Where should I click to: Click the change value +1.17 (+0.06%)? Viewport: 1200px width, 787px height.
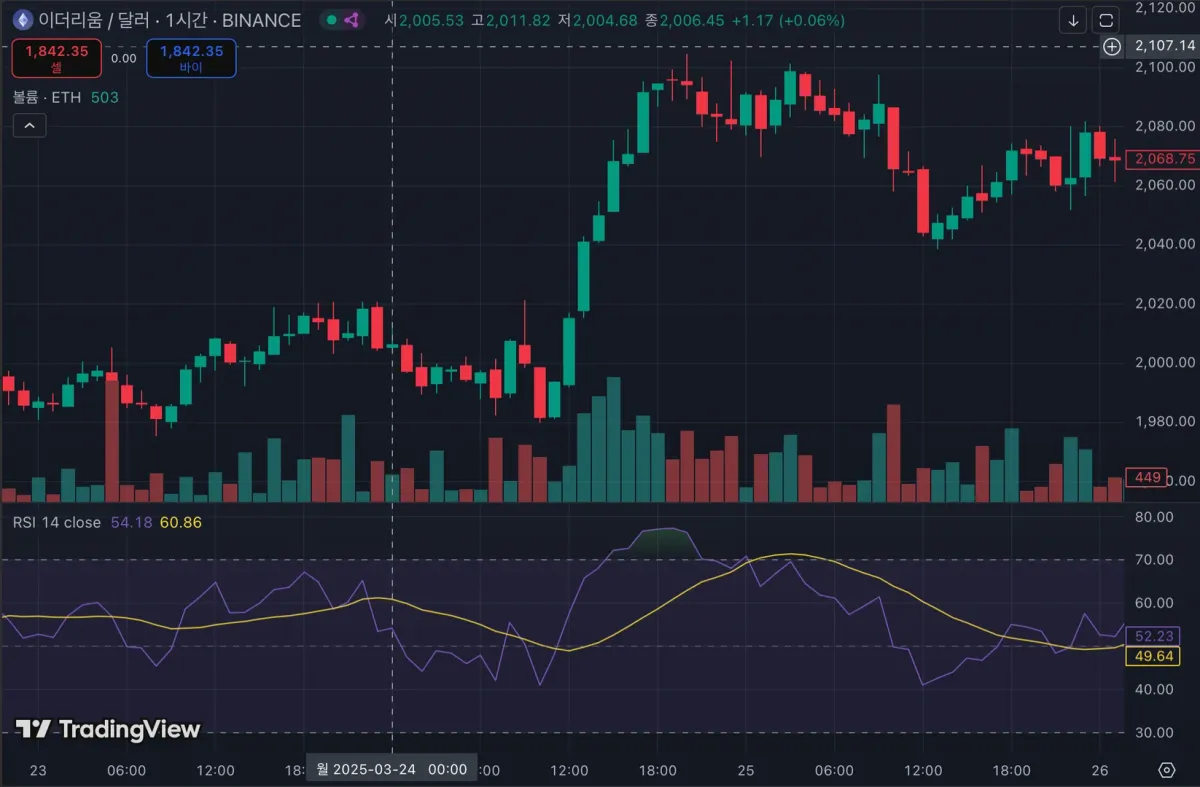point(788,20)
